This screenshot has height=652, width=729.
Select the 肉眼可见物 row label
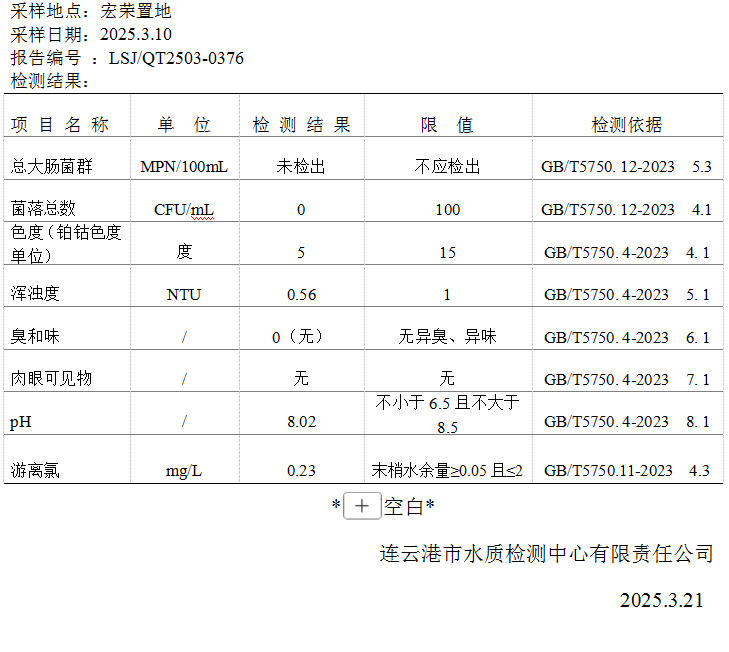[x=51, y=379]
